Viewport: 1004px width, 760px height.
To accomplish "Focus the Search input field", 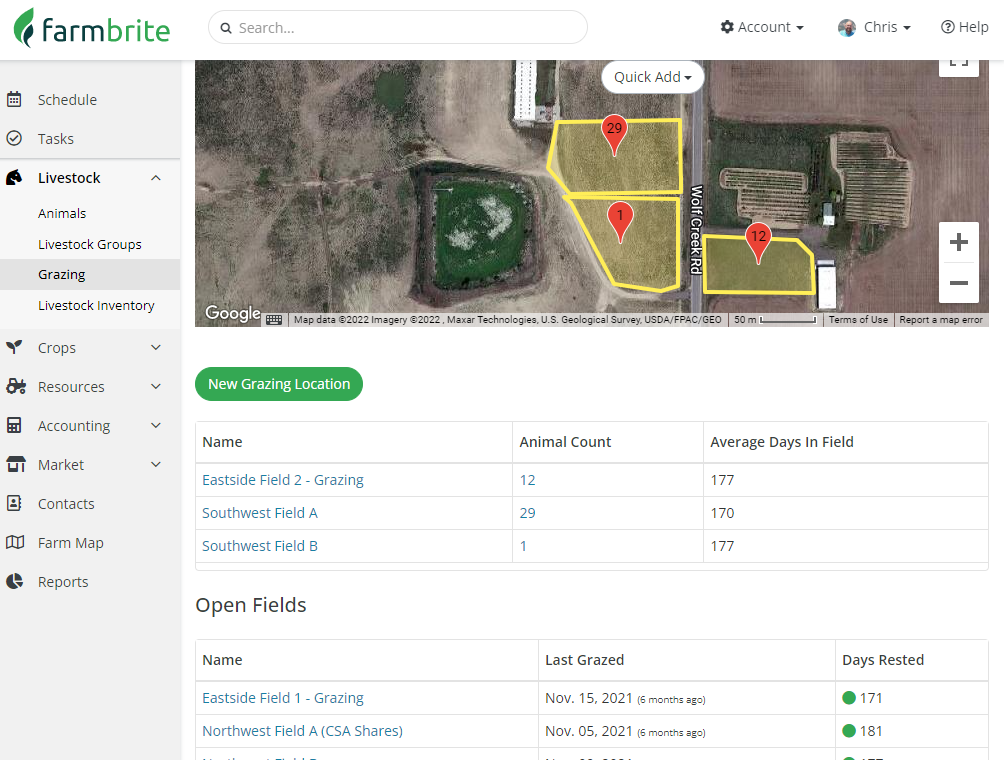I will click(398, 28).
